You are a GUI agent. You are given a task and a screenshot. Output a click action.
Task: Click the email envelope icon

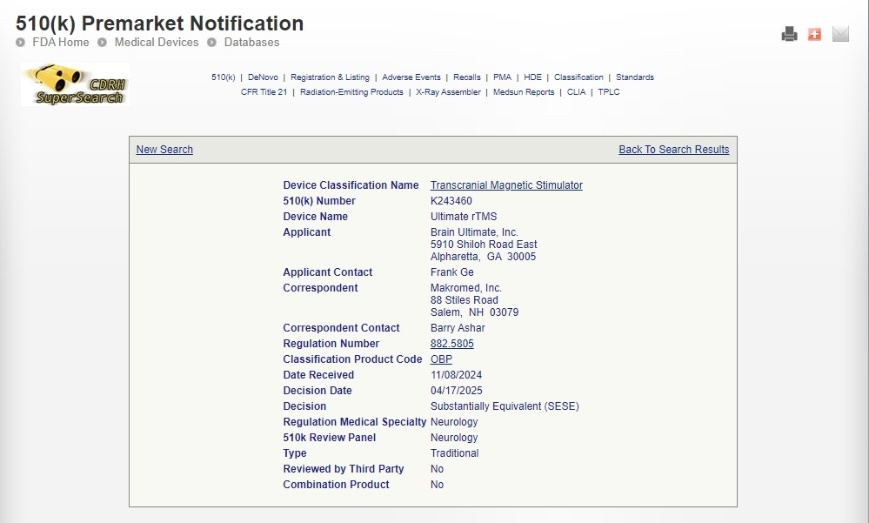pyautogui.click(x=840, y=34)
